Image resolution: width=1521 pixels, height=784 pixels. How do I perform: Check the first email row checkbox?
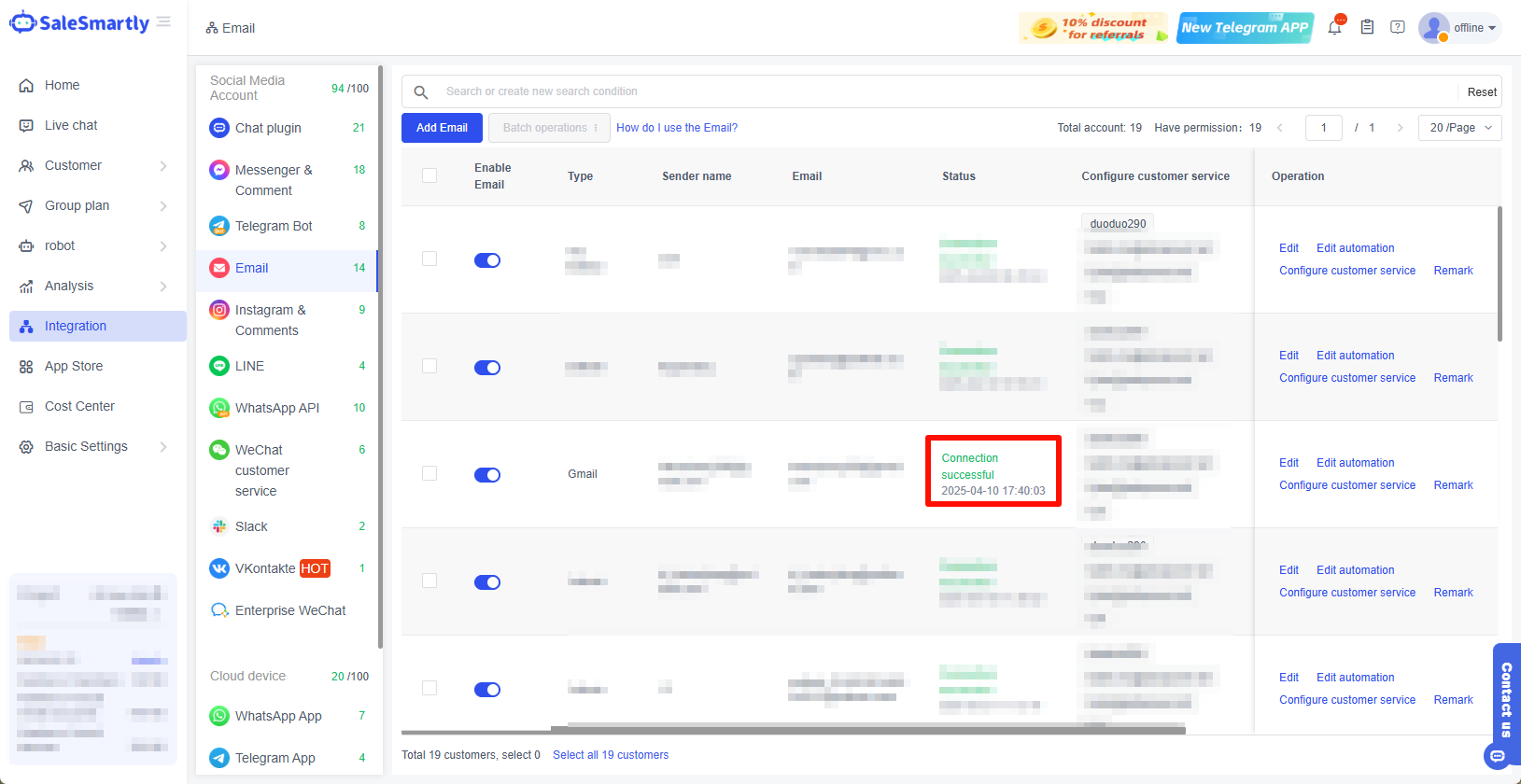[x=430, y=259]
